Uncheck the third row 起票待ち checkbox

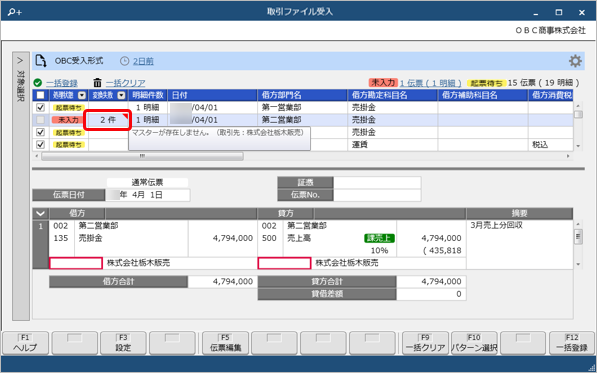click(x=40, y=132)
